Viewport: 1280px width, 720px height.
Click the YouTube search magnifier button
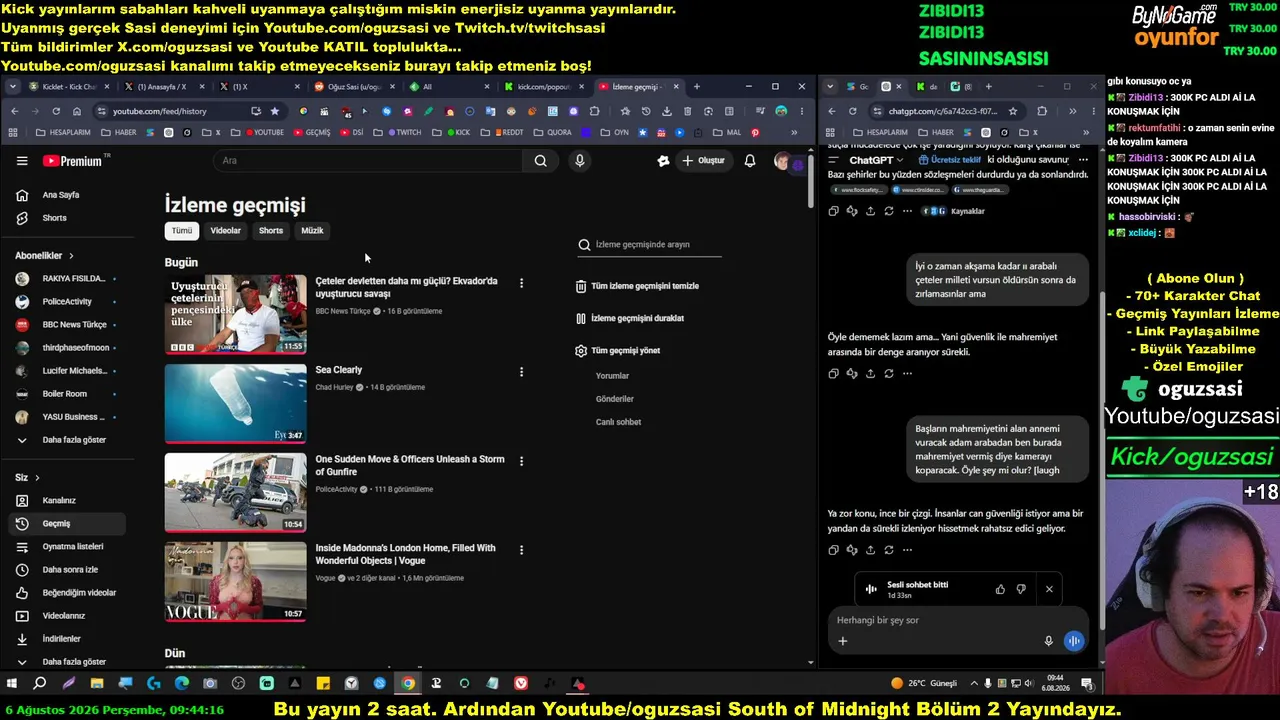[540, 161]
